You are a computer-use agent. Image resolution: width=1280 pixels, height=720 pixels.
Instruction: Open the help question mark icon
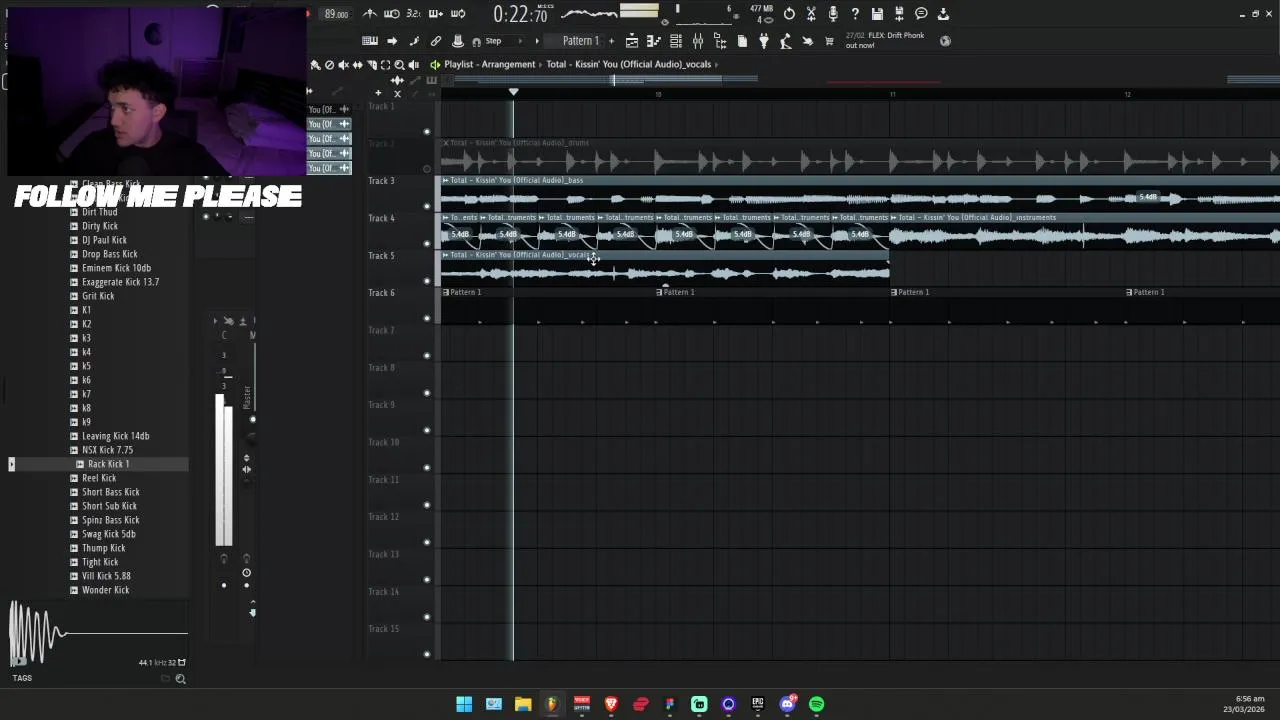855,14
